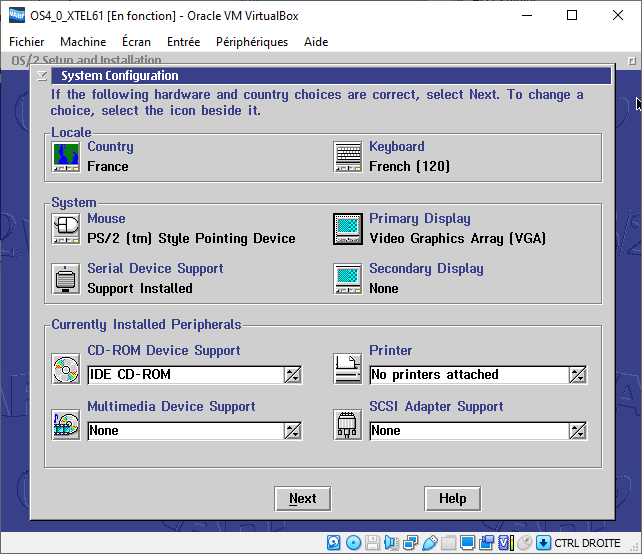Expand the Printer selection arrows
642x554 pixels.
(577, 375)
